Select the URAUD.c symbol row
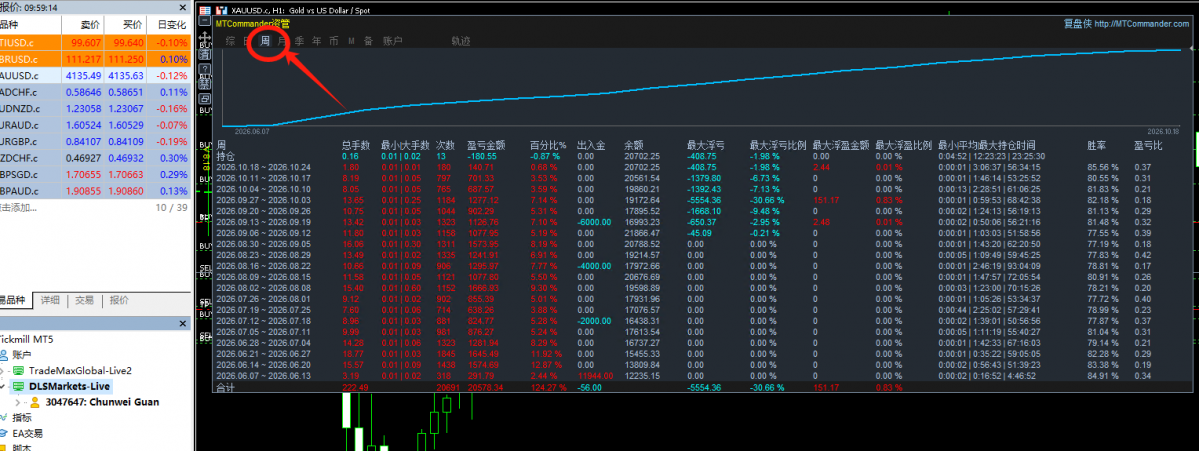This screenshot has height=451, width=1199. pos(95,125)
